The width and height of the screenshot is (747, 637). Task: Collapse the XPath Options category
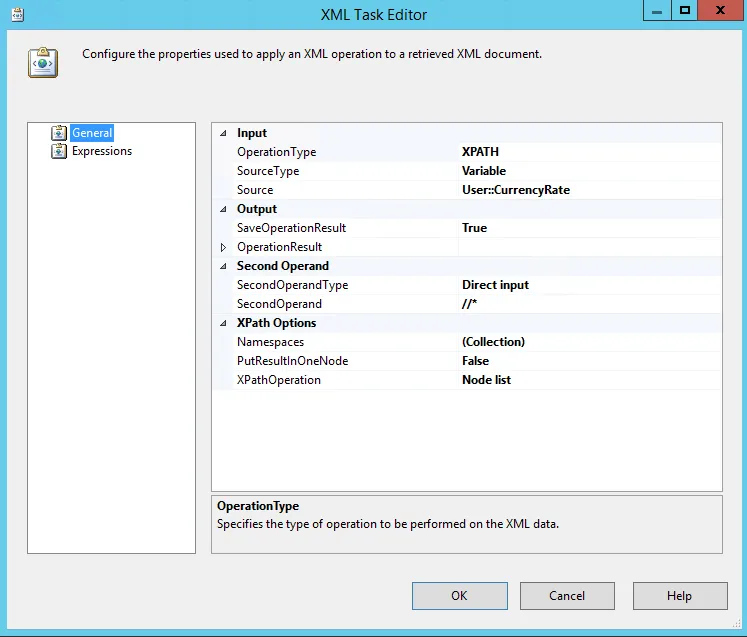(x=223, y=323)
